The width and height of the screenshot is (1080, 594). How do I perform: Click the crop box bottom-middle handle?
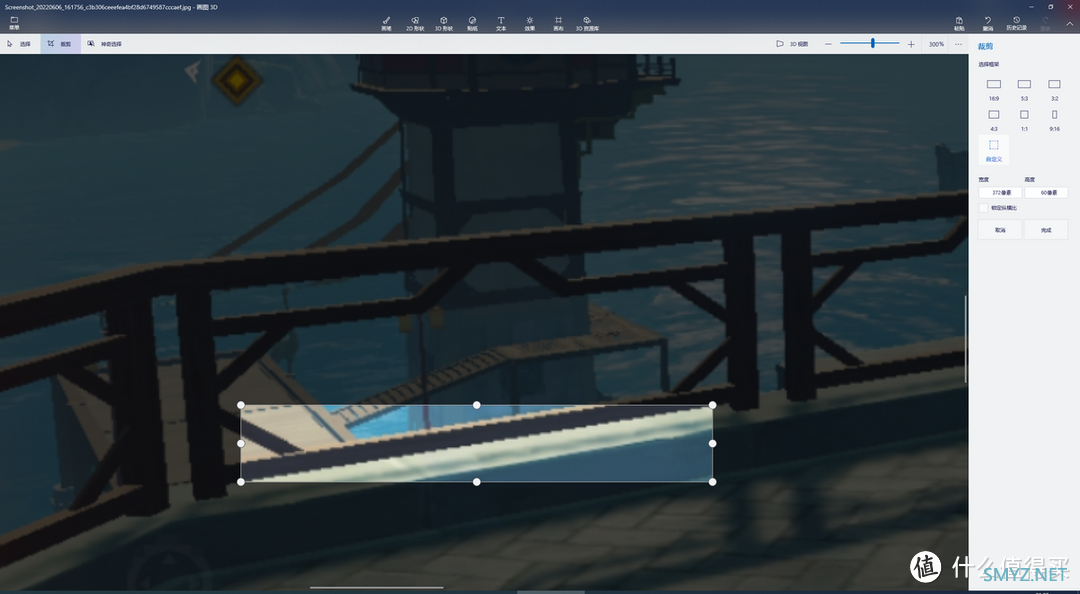477,482
